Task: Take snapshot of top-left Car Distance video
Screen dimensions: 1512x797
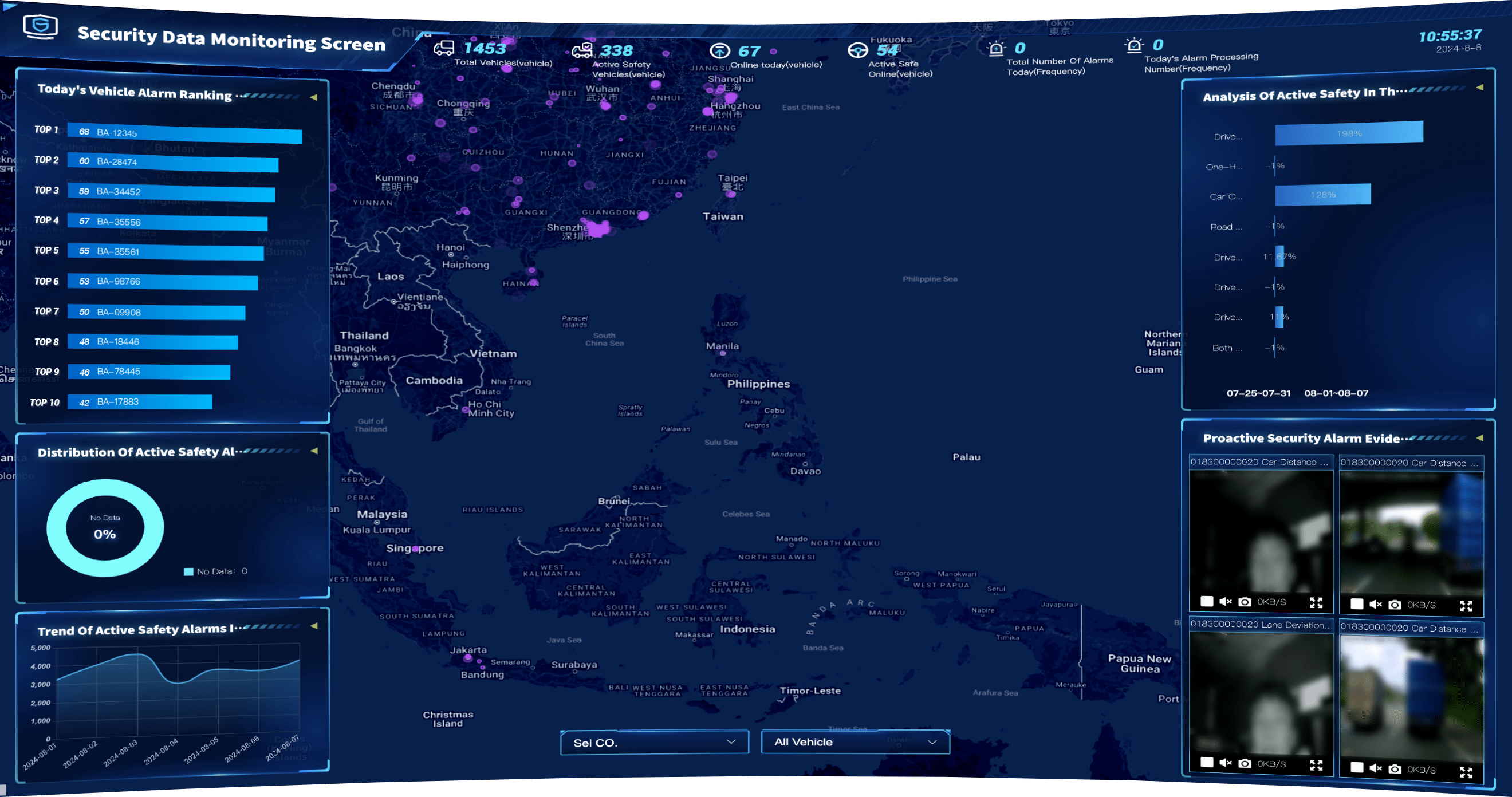Action: coord(1245,602)
